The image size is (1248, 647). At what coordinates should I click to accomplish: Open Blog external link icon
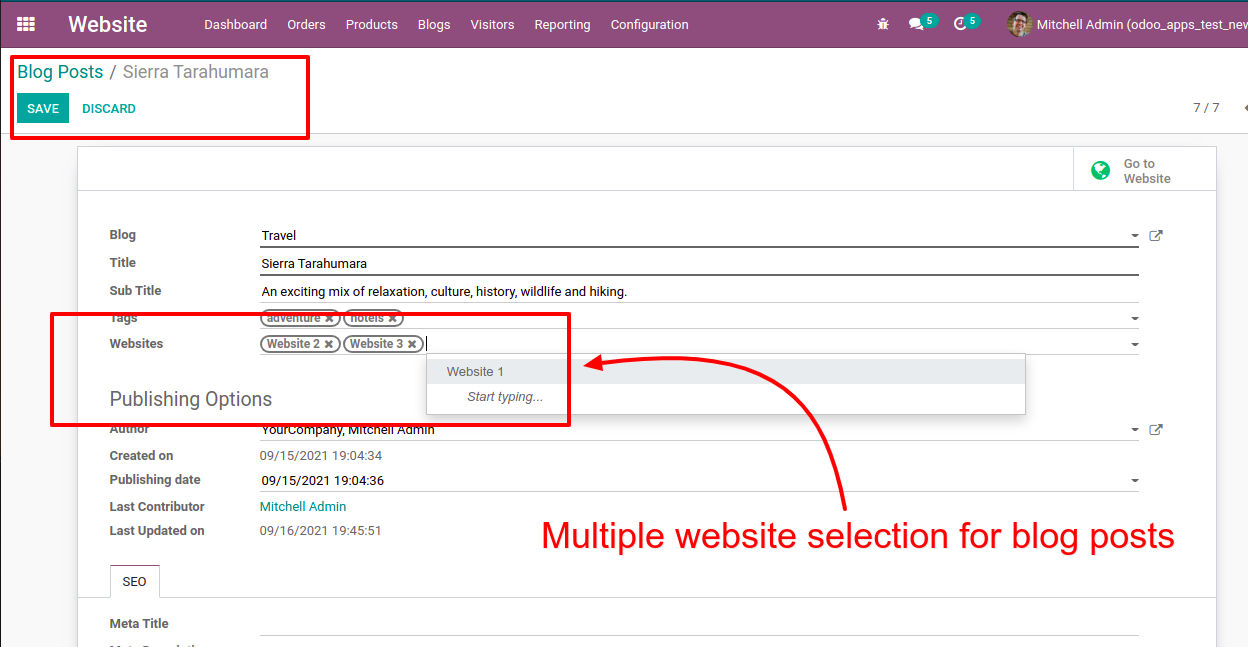tap(1156, 236)
